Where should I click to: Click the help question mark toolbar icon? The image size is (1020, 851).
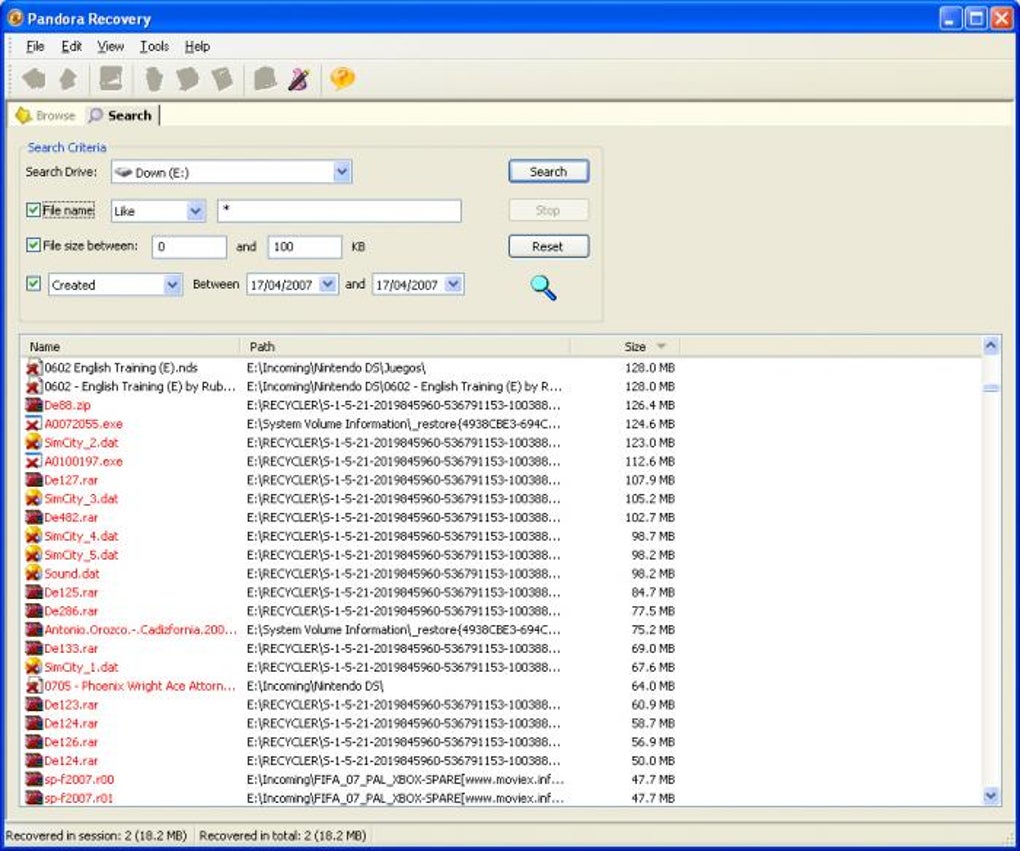(342, 79)
